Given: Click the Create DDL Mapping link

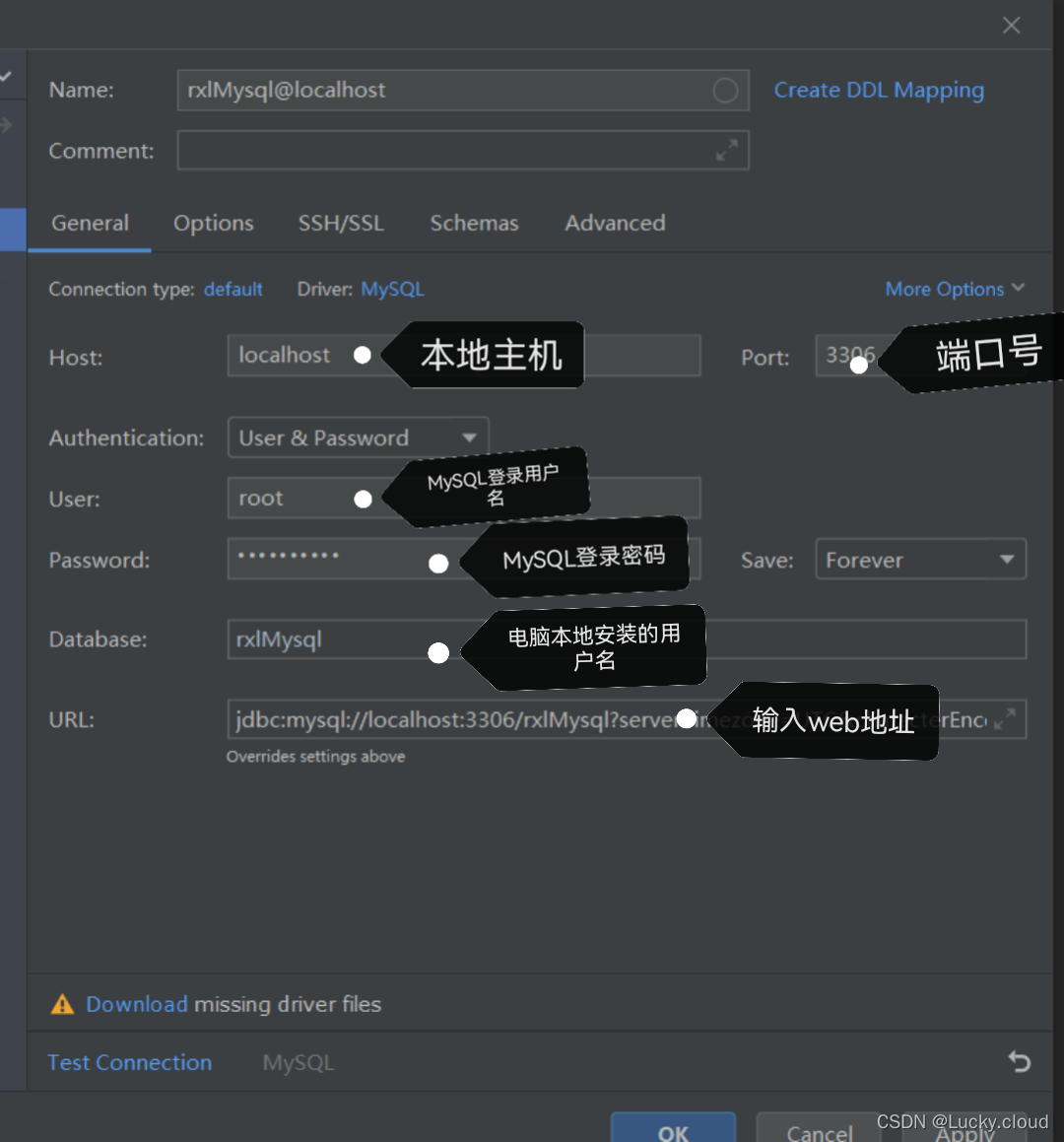Looking at the screenshot, I should tap(879, 90).
